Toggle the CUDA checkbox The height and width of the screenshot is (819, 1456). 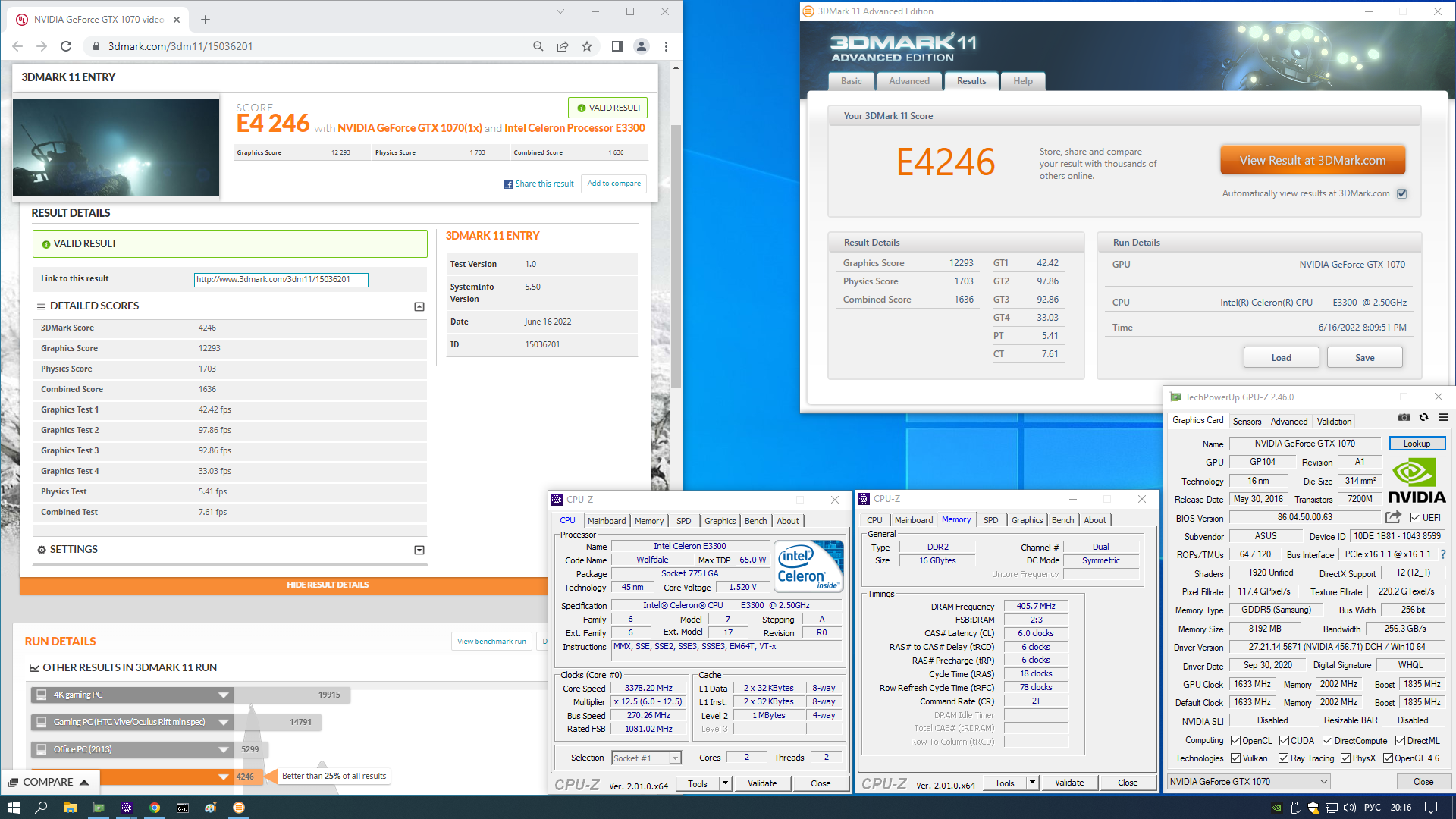1284,741
